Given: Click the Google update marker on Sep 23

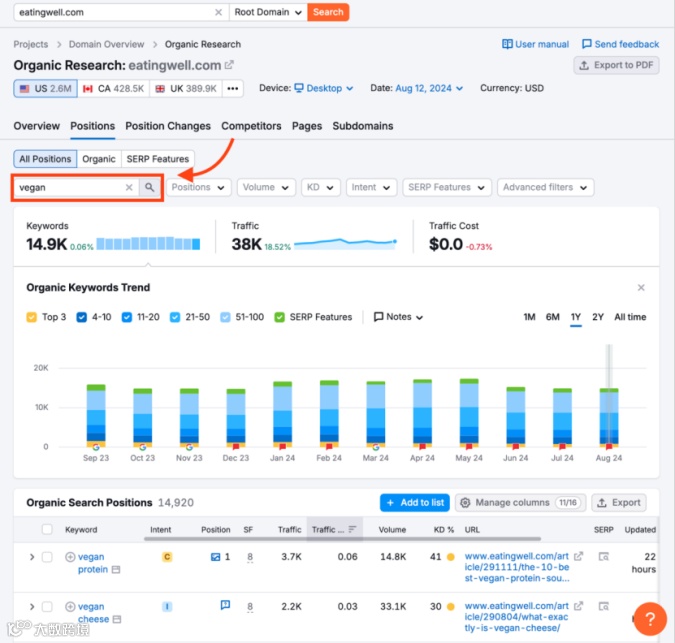Looking at the screenshot, I should [96, 447].
